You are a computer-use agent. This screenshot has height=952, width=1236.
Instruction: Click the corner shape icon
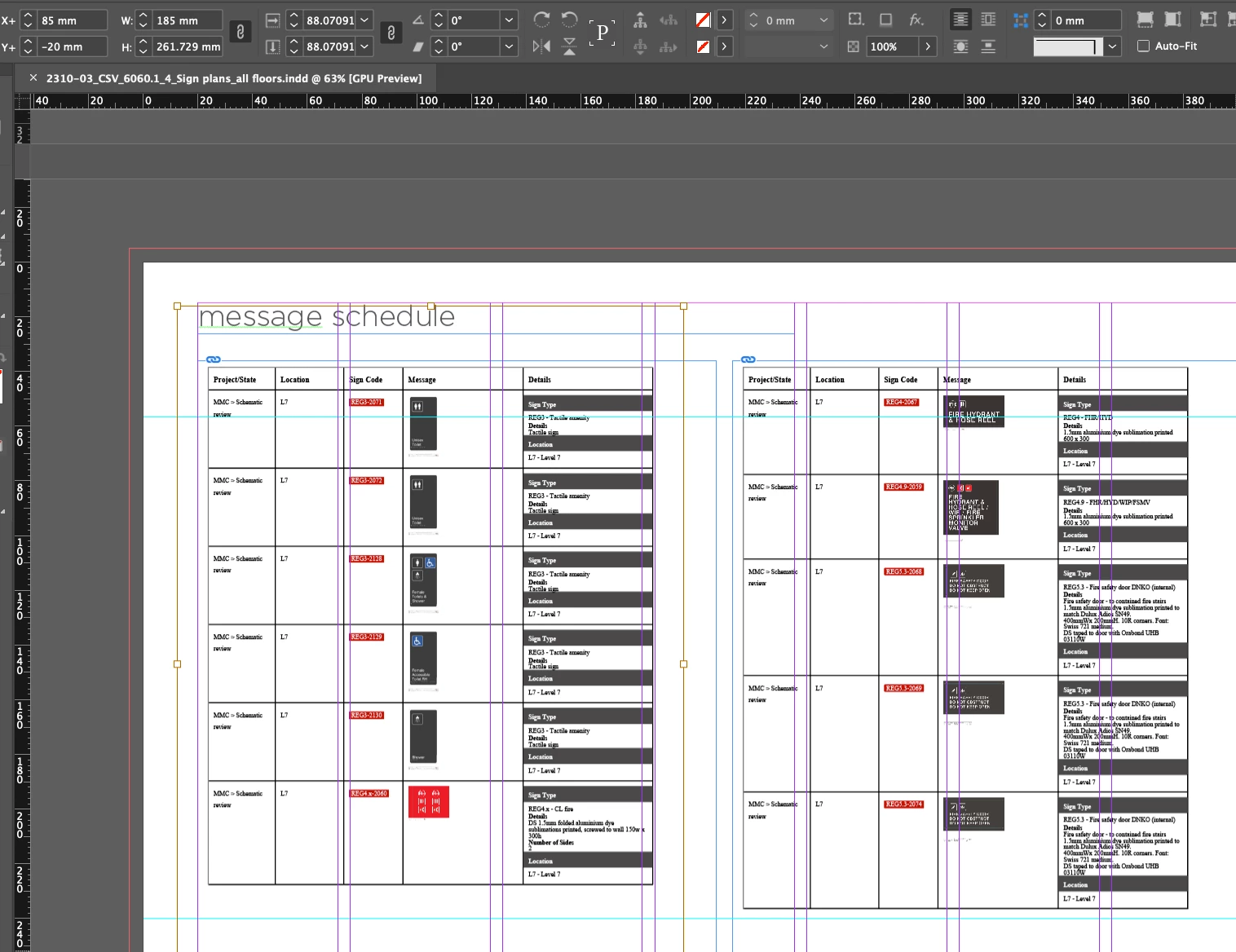1020,20
